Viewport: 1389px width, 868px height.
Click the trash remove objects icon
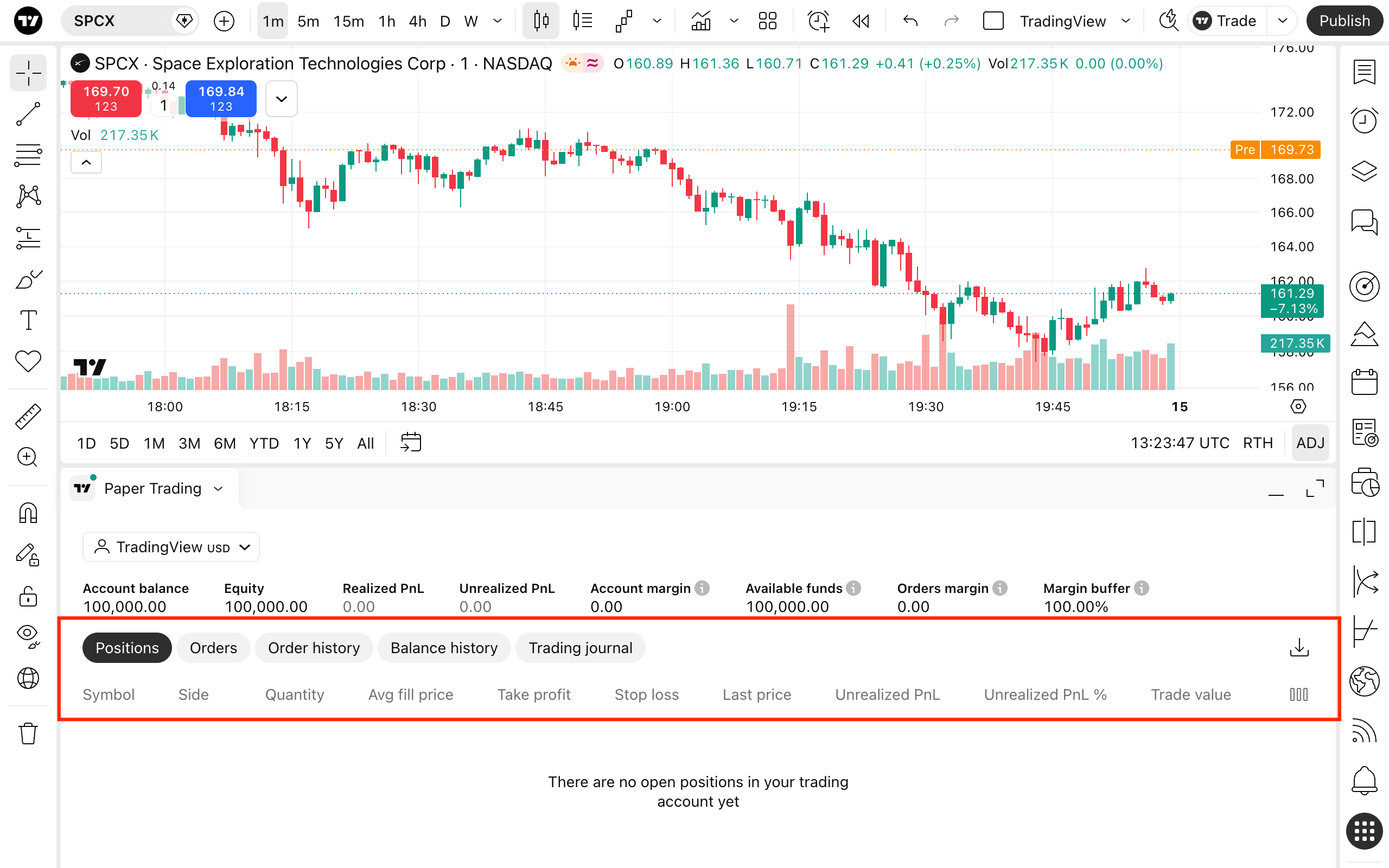point(28,733)
